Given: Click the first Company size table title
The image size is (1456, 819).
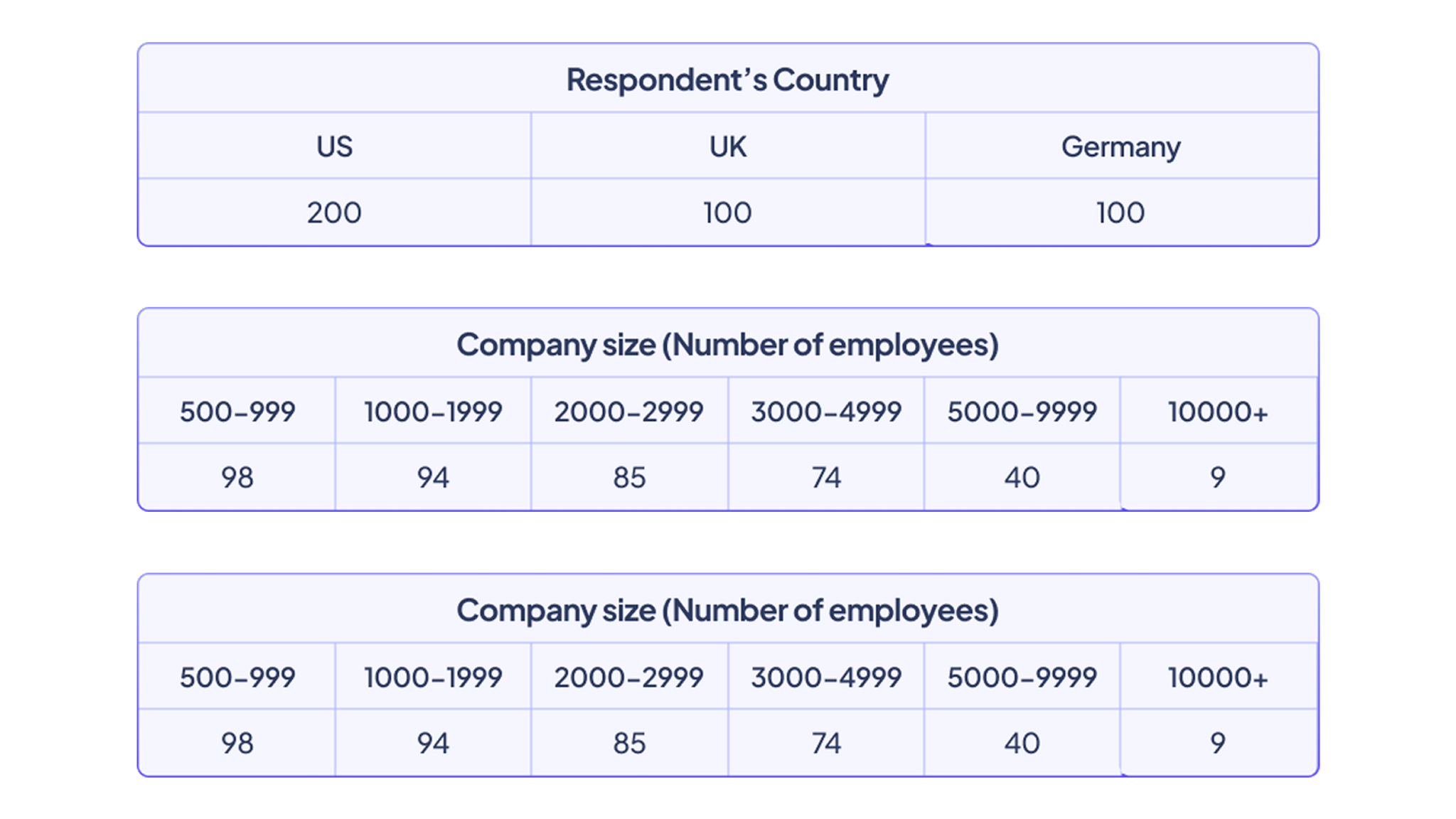Looking at the screenshot, I should (x=727, y=345).
